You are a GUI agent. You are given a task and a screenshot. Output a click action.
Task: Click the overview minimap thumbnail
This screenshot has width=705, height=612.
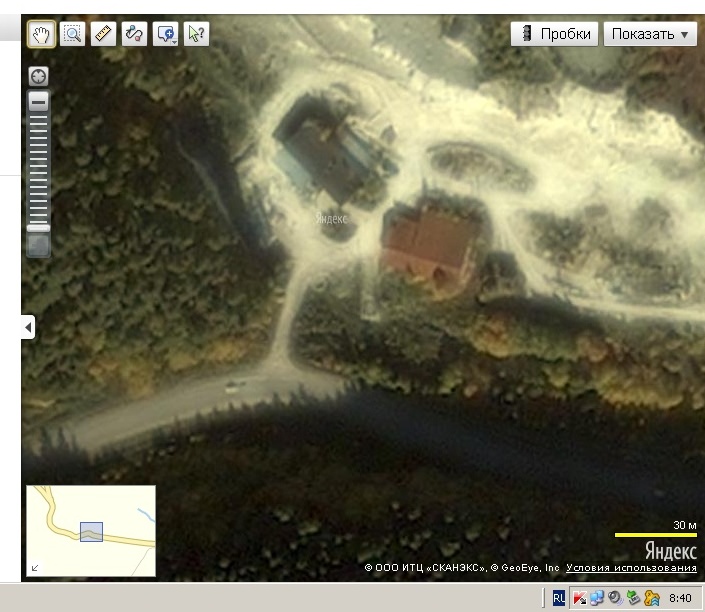coord(91,531)
